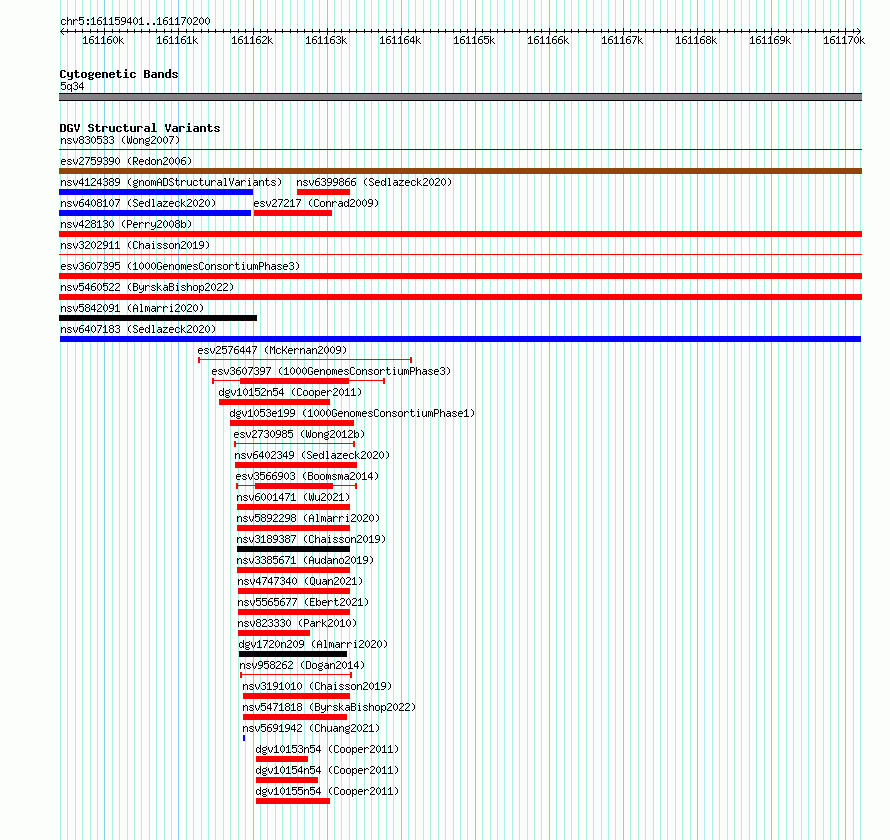The image size is (890, 840).
Task: Select the black nsv3189387 variant bar
Action: click(x=293, y=549)
